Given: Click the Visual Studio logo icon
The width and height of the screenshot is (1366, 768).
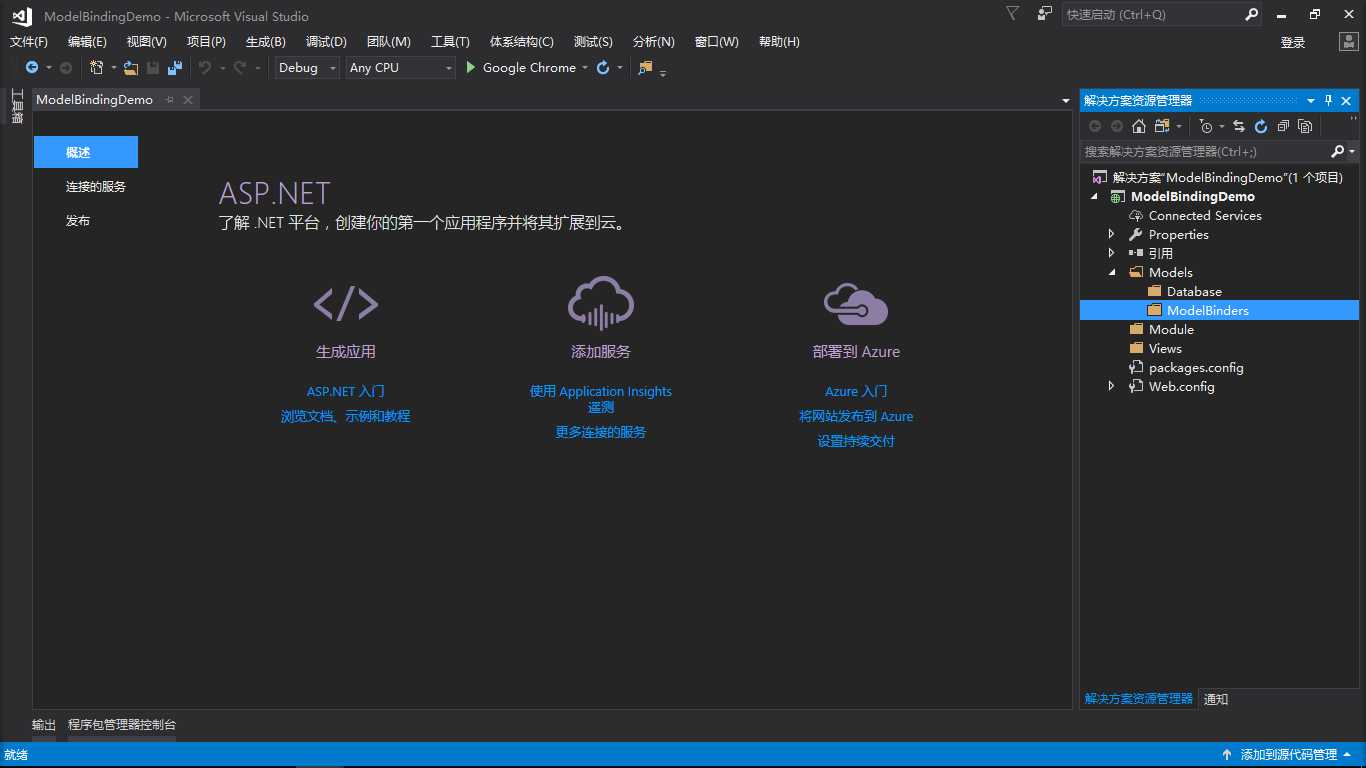Looking at the screenshot, I should coord(22,15).
